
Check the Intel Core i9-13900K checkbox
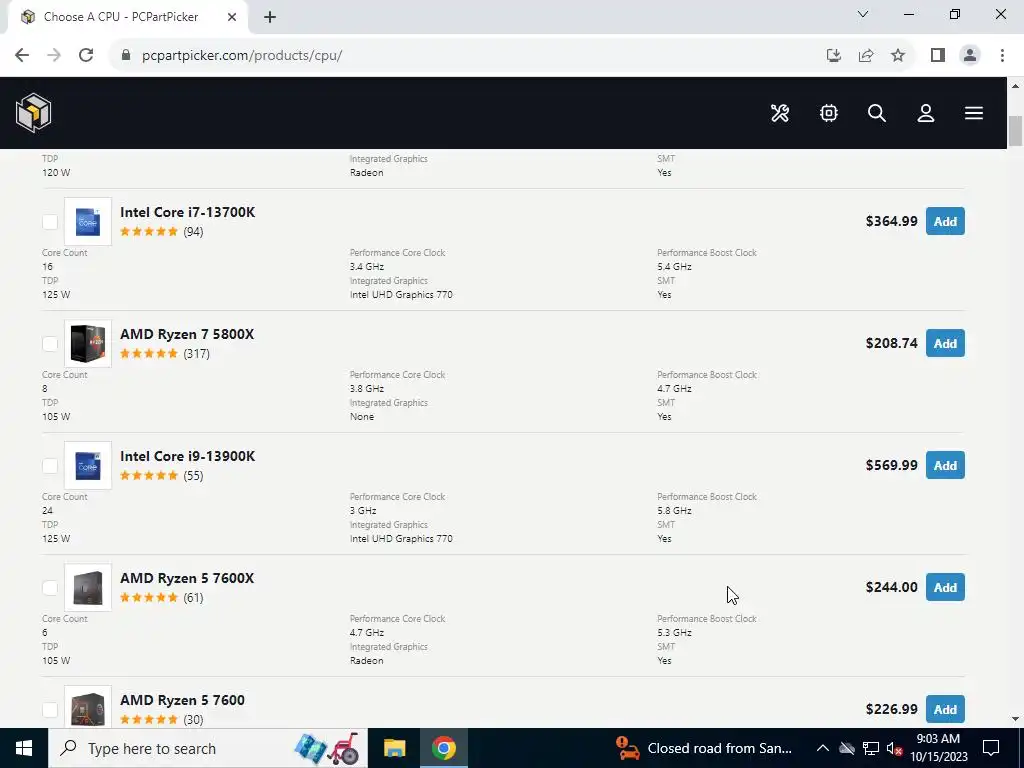pyautogui.click(x=50, y=466)
